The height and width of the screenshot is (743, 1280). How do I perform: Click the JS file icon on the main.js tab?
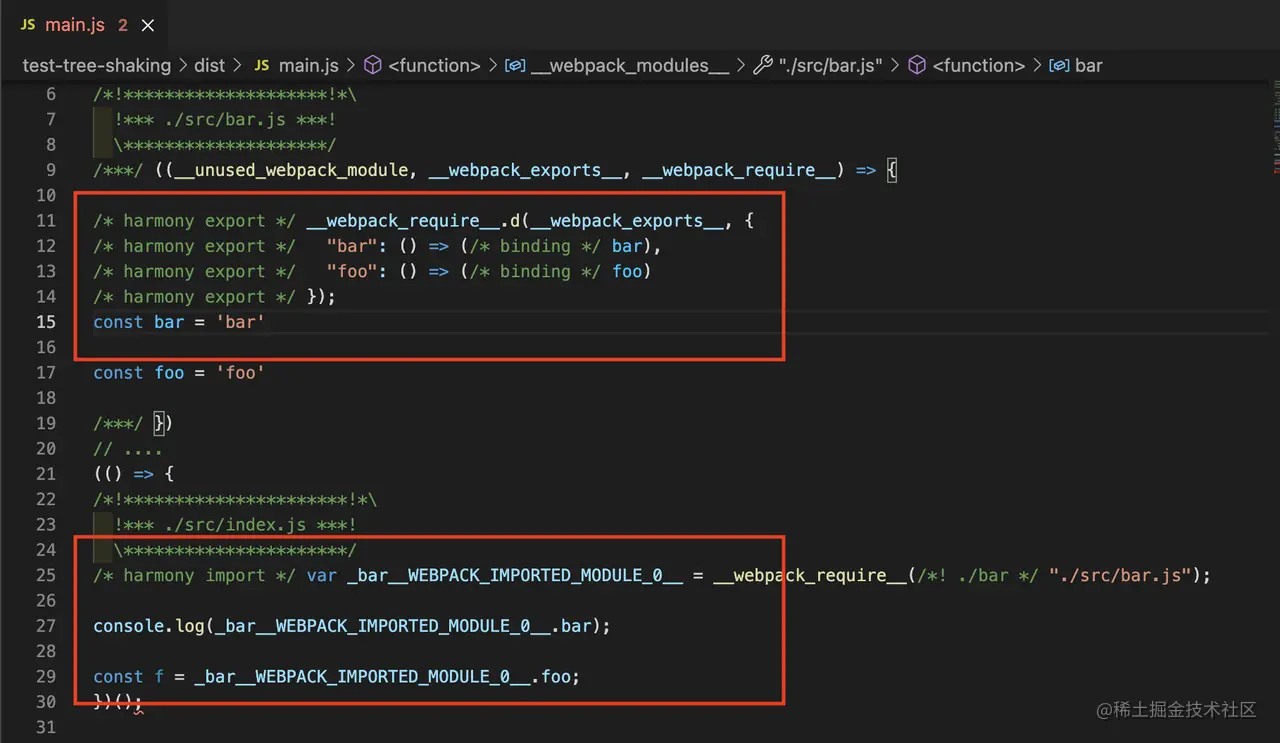[28, 25]
